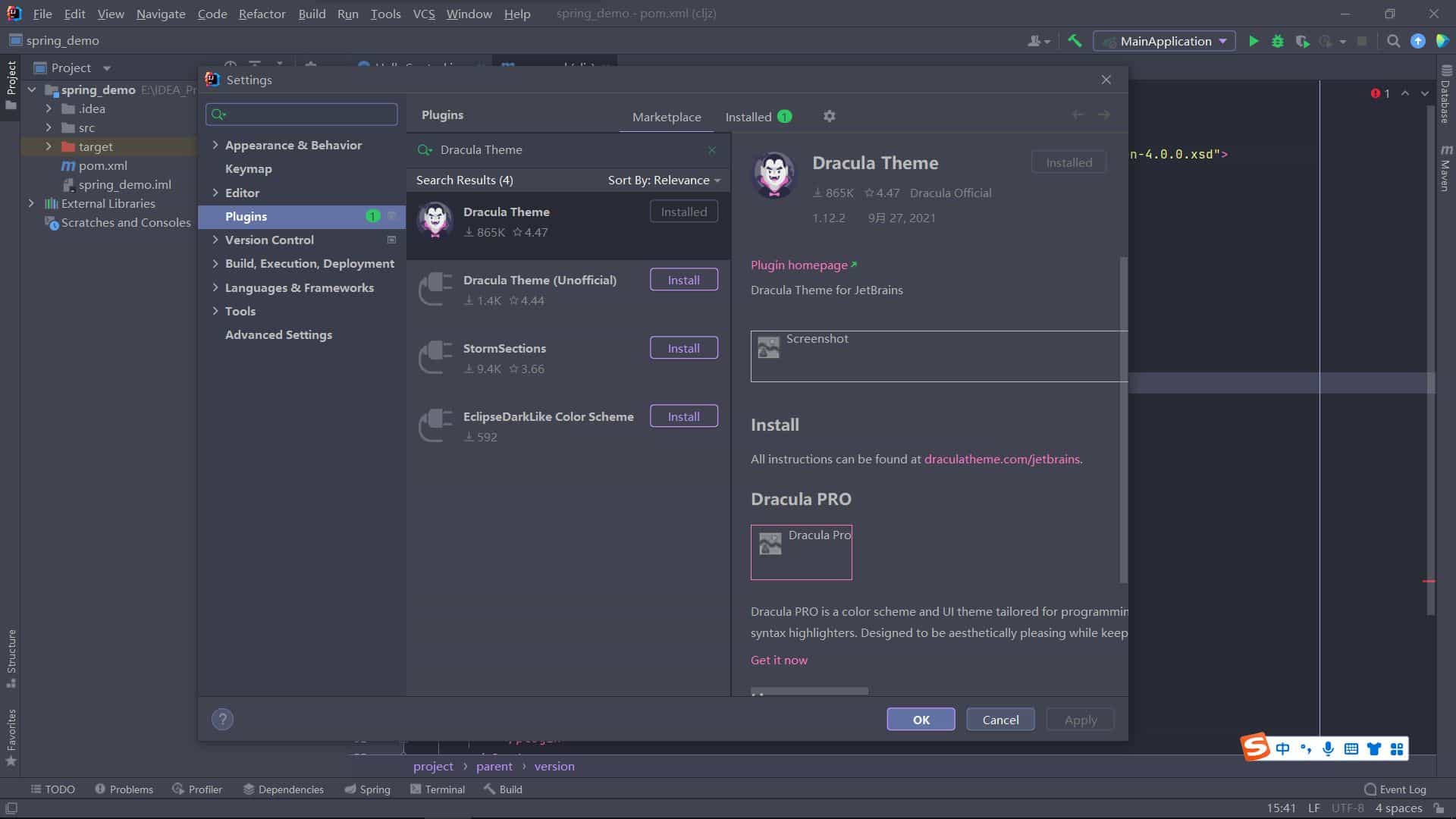Open Search Everywhere magnifier icon

[x=1393, y=41]
